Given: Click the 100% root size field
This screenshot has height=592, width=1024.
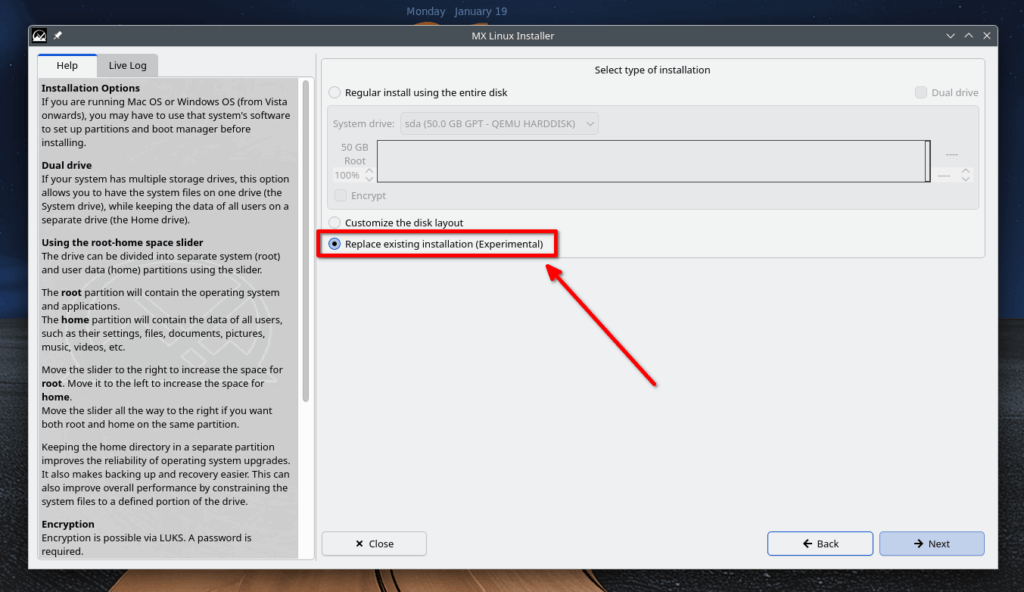Looking at the screenshot, I should tap(347, 175).
